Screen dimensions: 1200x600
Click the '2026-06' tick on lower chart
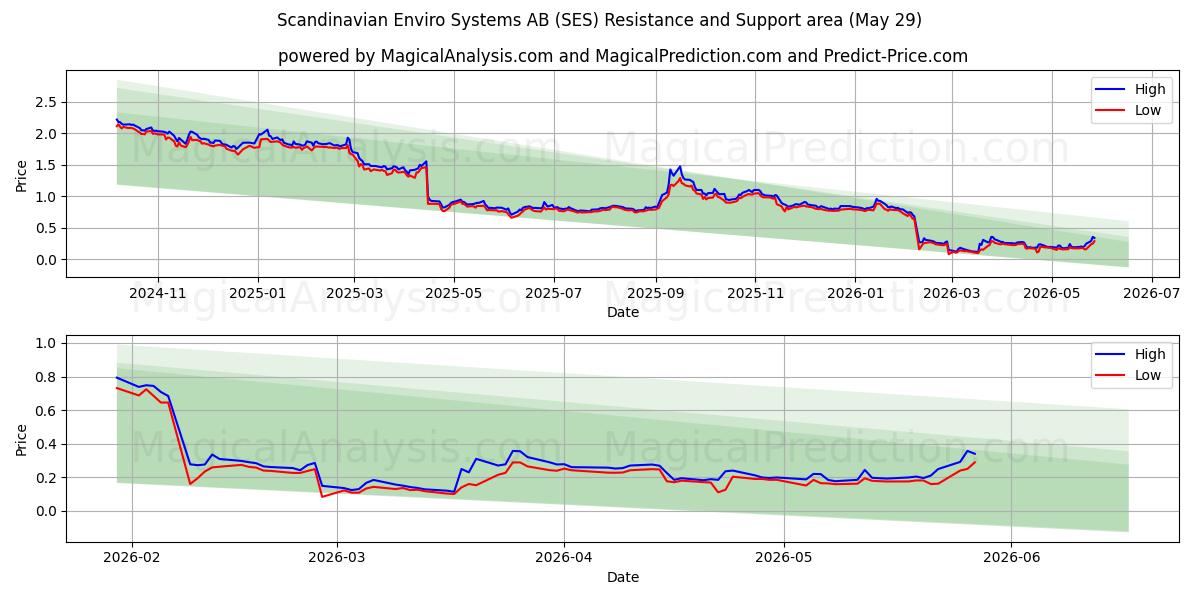[x=1012, y=560]
